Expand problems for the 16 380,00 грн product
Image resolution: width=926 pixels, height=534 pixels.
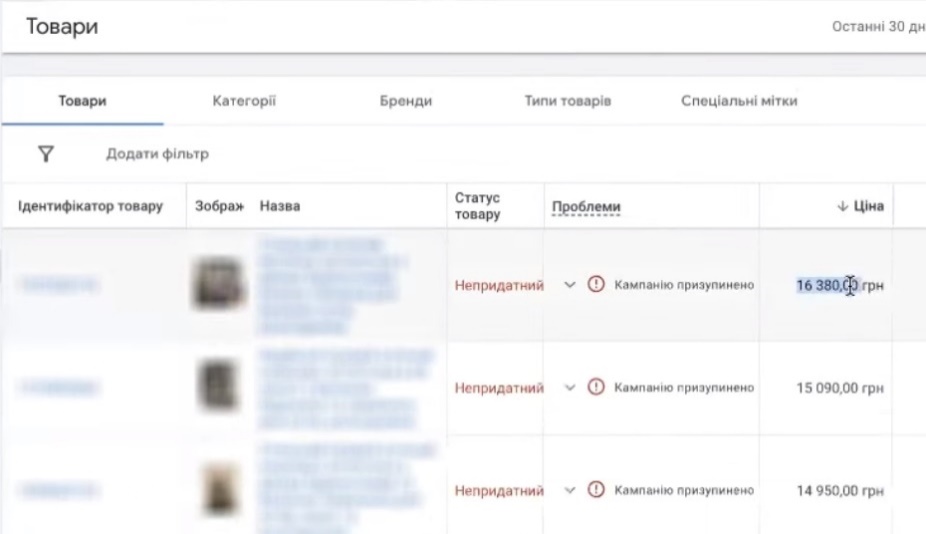570,285
